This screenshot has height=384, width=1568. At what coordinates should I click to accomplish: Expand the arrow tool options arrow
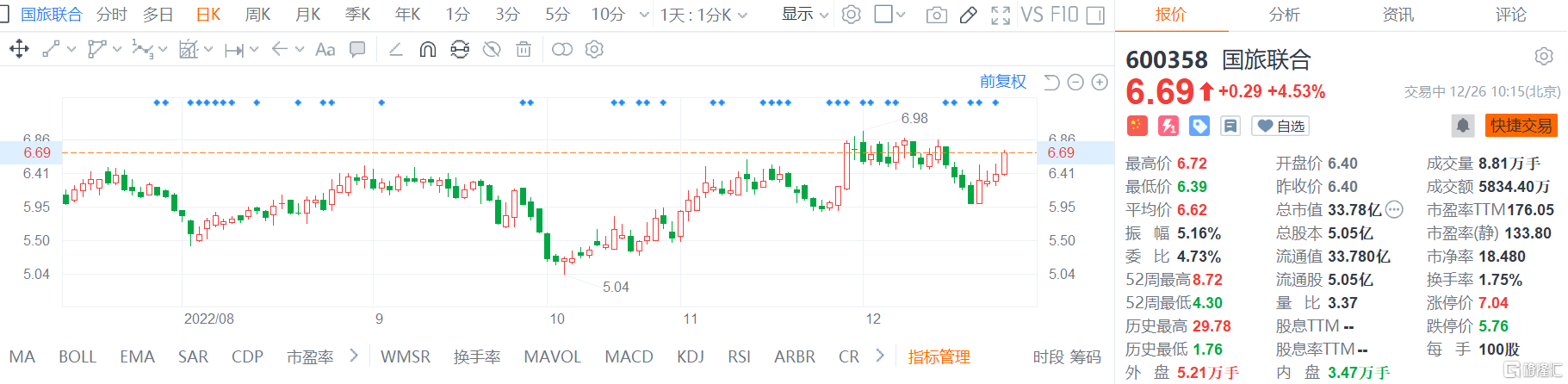[299, 49]
